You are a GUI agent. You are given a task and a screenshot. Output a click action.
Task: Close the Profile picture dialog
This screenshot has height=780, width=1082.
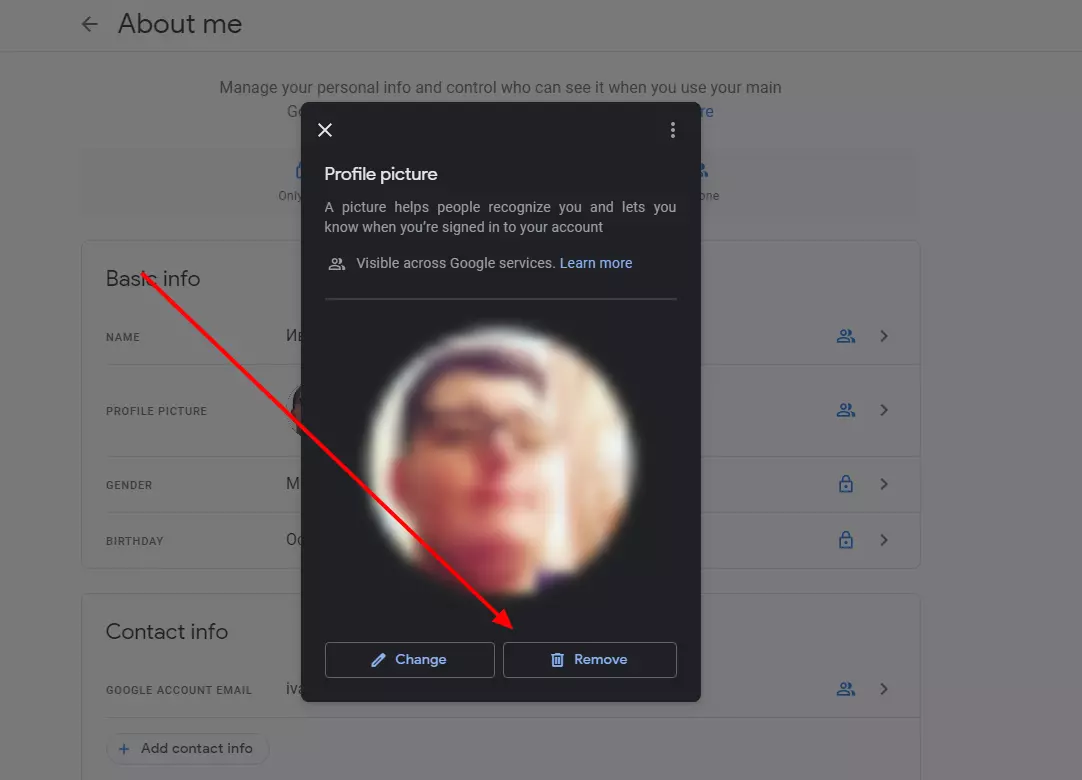(325, 130)
